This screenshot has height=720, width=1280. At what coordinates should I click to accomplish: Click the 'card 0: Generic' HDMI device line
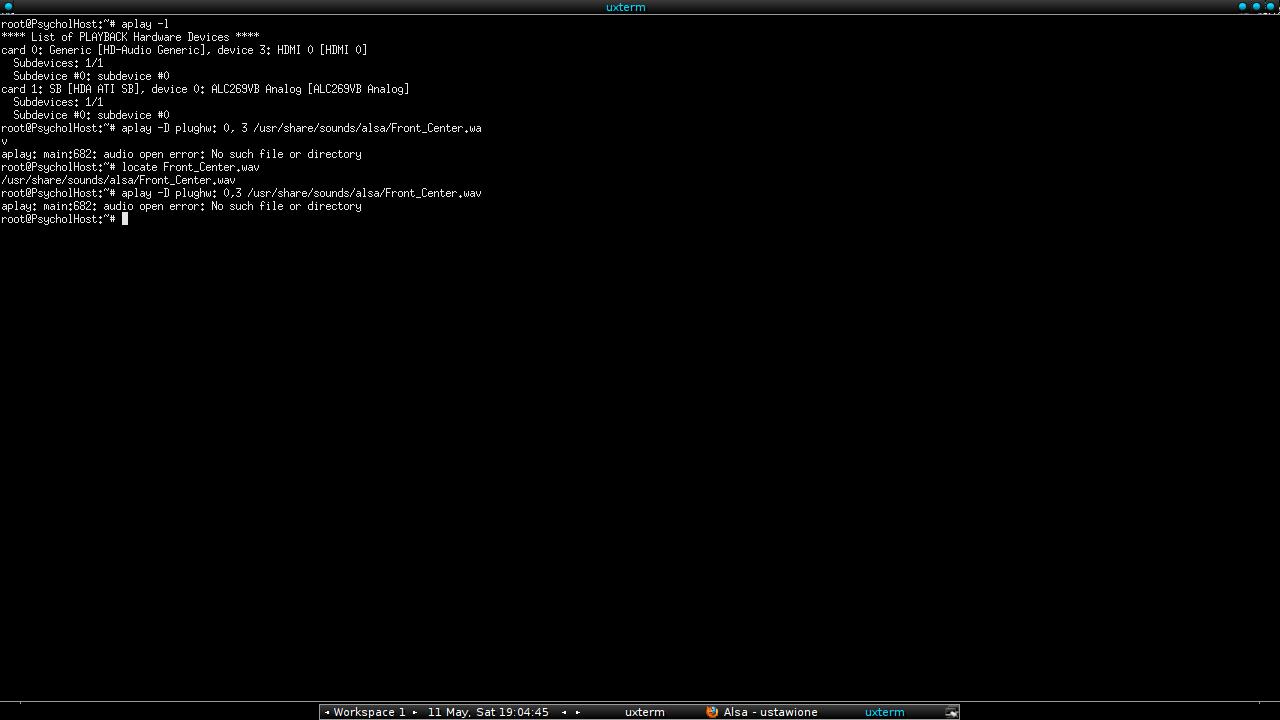184,50
